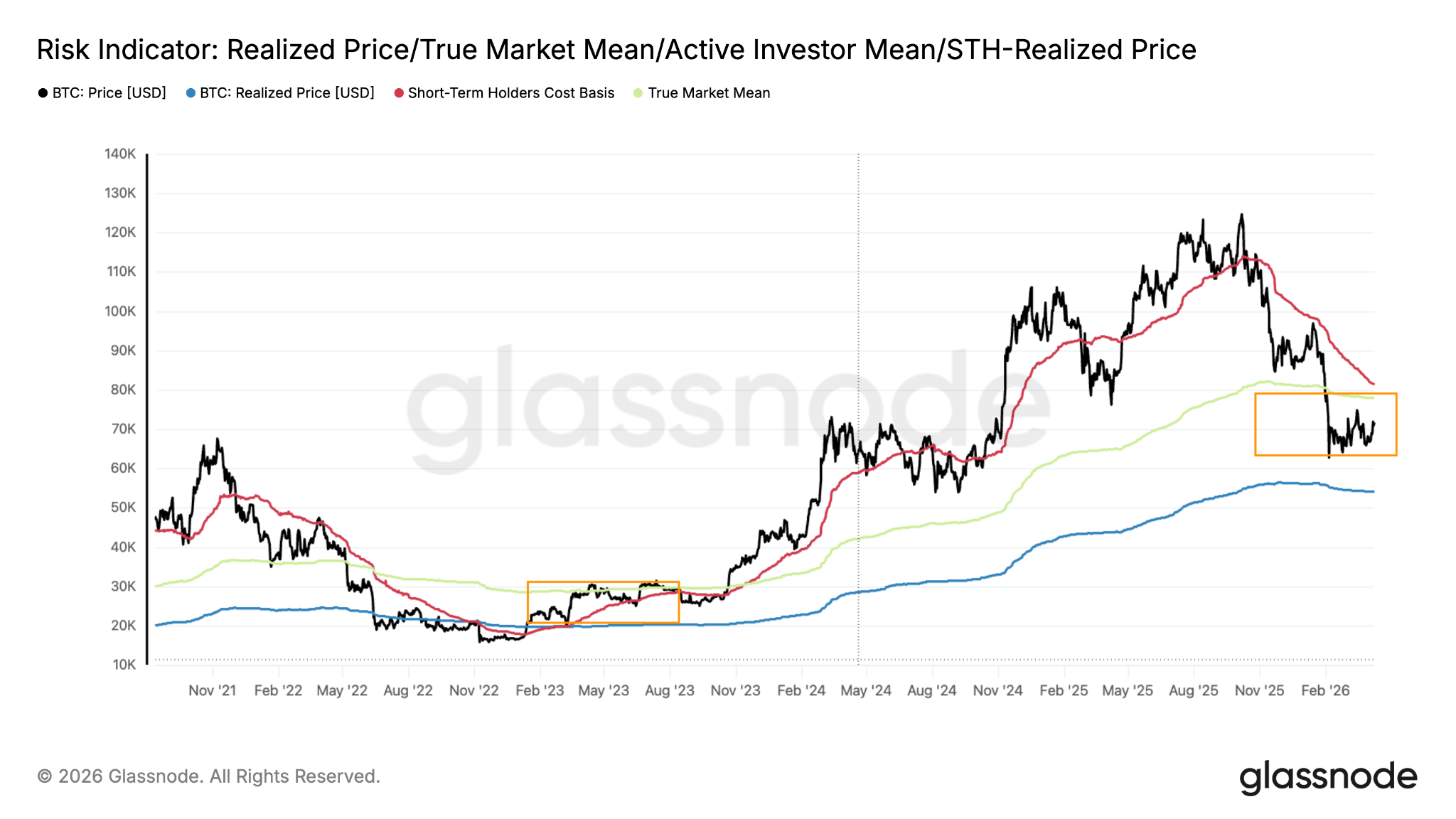Click the large glassnode watermark in chart
This screenshot has width=1456, height=819.
point(727,407)
